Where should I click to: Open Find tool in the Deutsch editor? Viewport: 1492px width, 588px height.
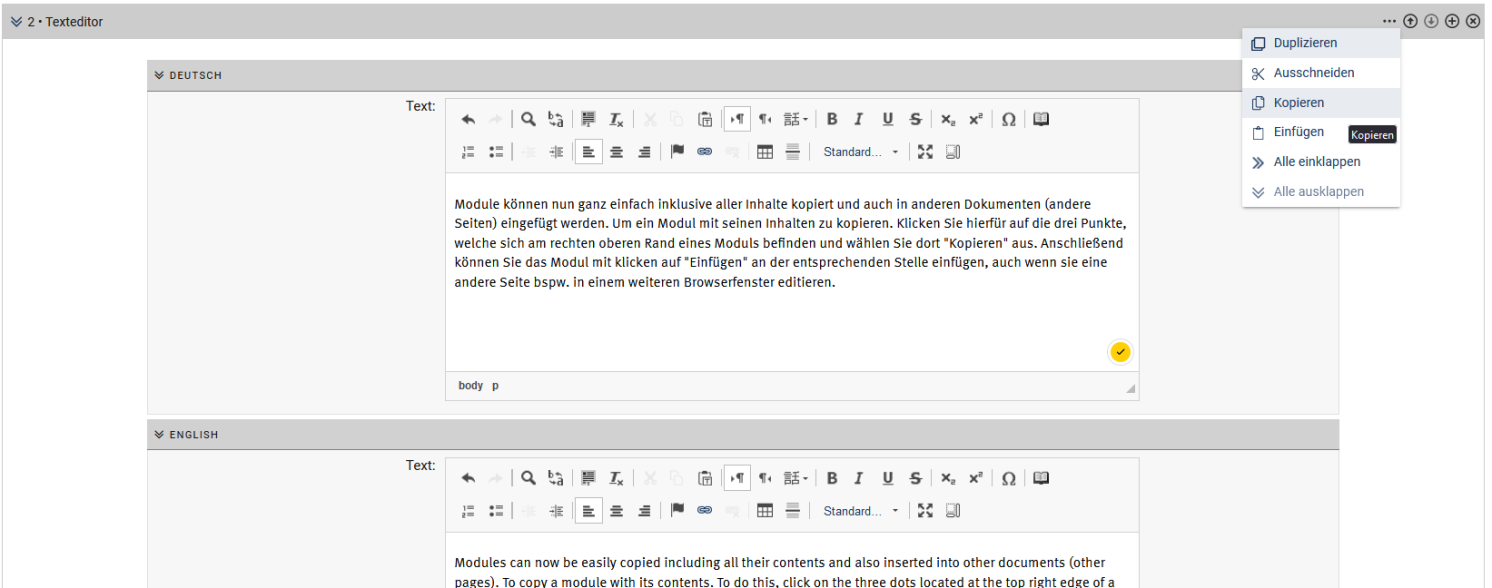coord(528,120)
